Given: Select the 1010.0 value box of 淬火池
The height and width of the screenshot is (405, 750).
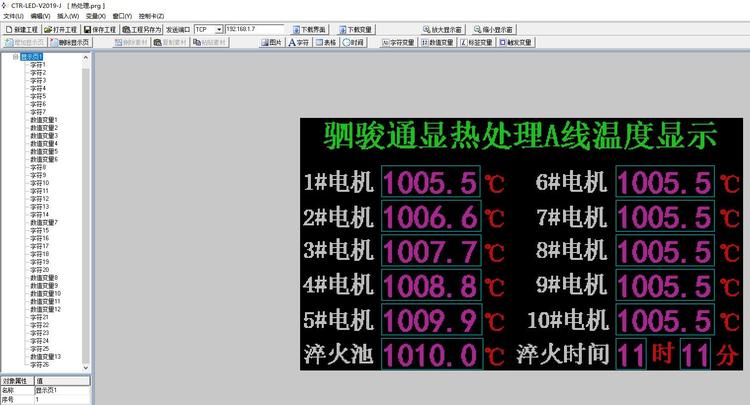Looking at the screenshot, I should point(431,354).
